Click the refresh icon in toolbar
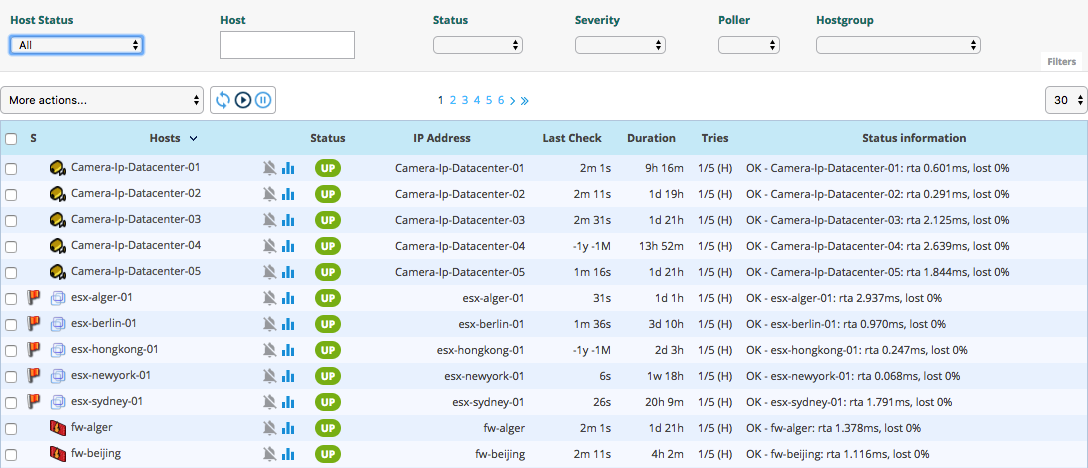This screenshot has height=468, width=1088. click(223, 100)
